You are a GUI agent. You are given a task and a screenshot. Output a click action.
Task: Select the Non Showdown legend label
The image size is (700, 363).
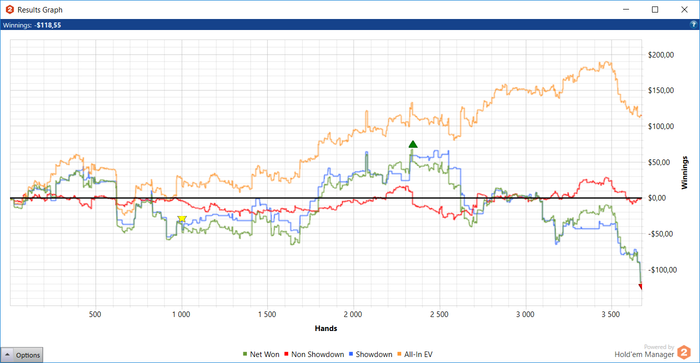point(317,355)
